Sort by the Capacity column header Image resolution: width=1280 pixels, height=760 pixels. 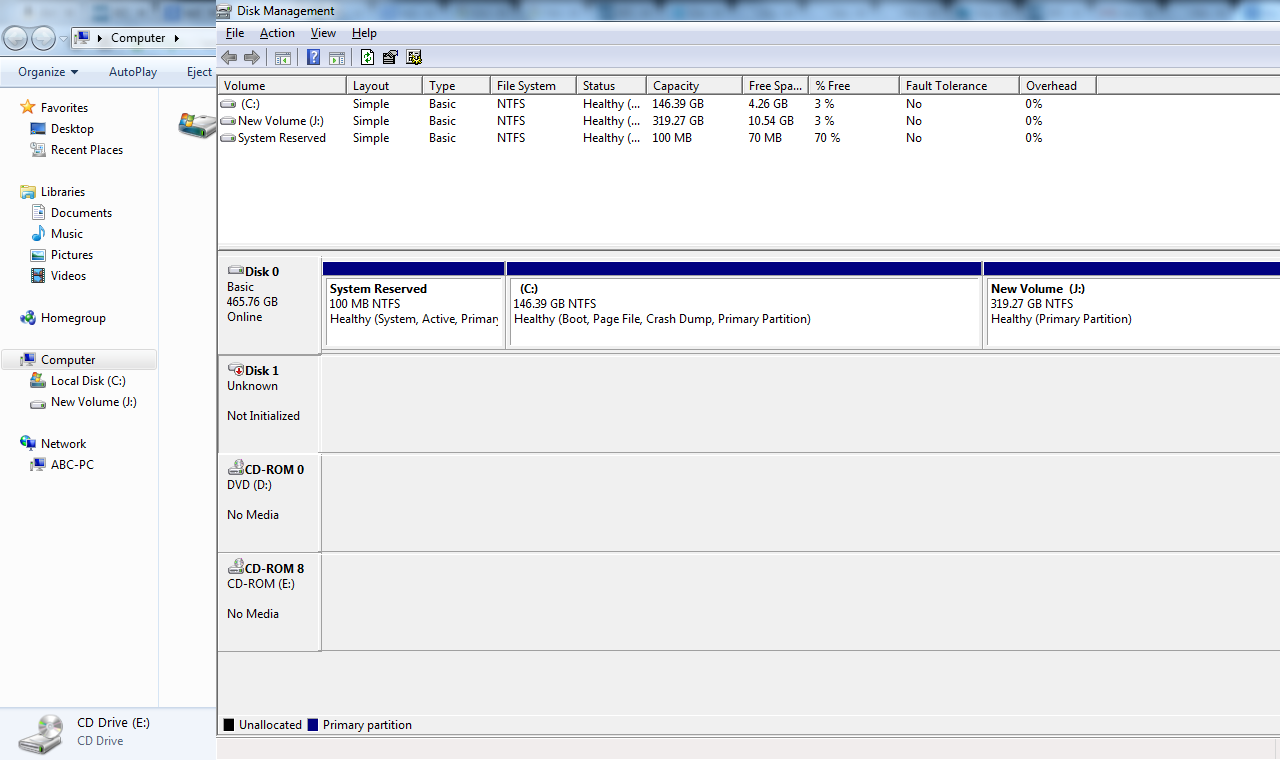click(x=694, y=86)
